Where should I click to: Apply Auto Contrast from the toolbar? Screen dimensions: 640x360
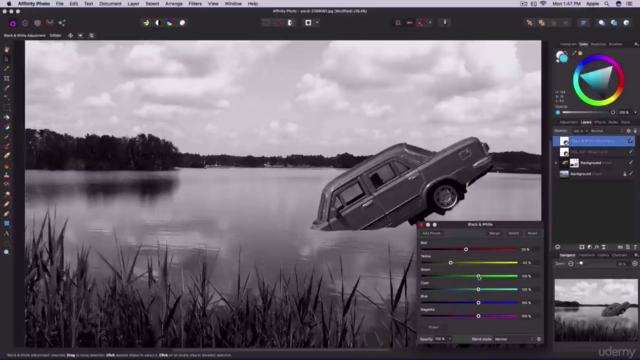(x=158, y=23)
